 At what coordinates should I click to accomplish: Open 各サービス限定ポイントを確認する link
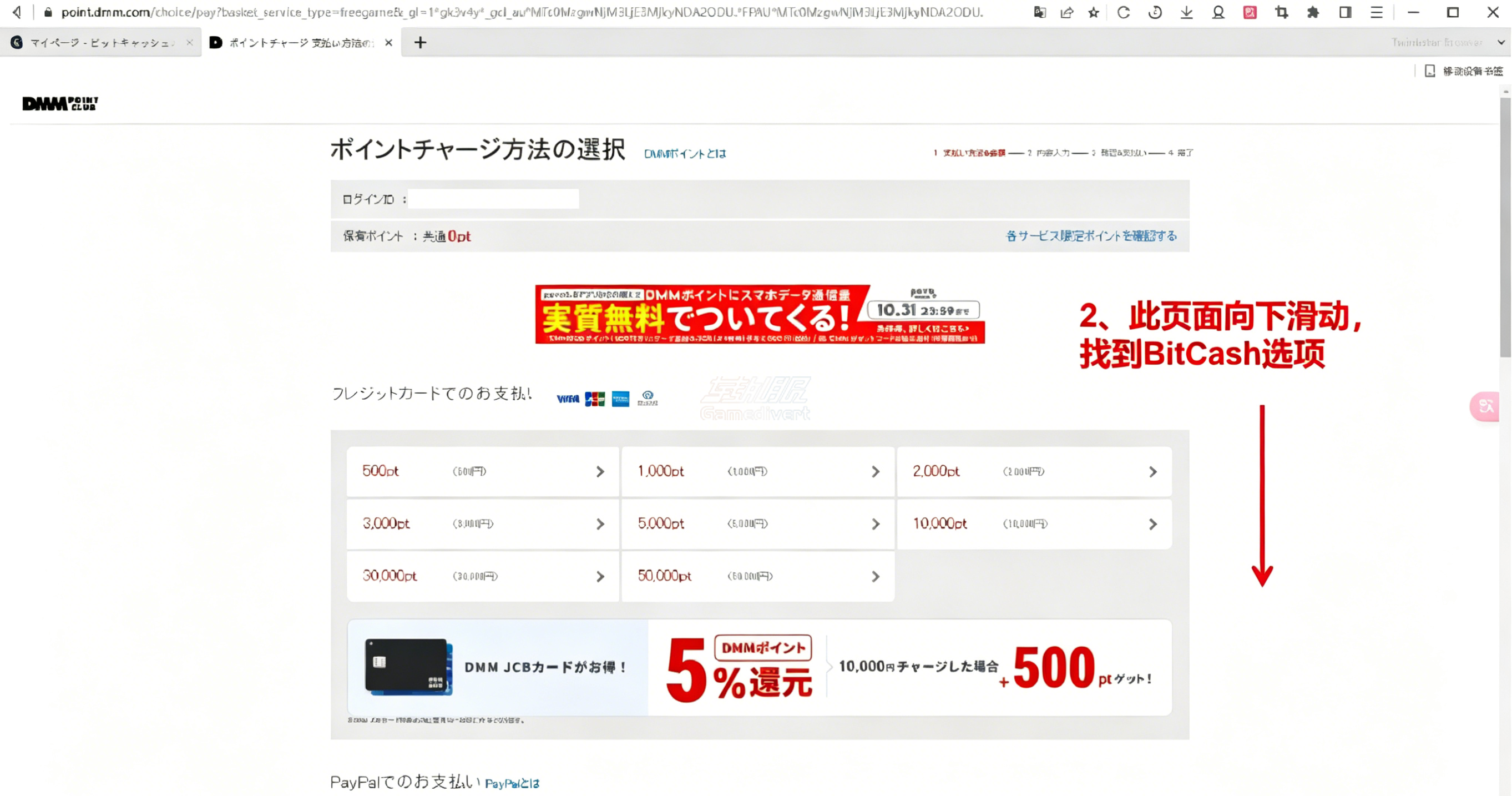pos(1091,236)
